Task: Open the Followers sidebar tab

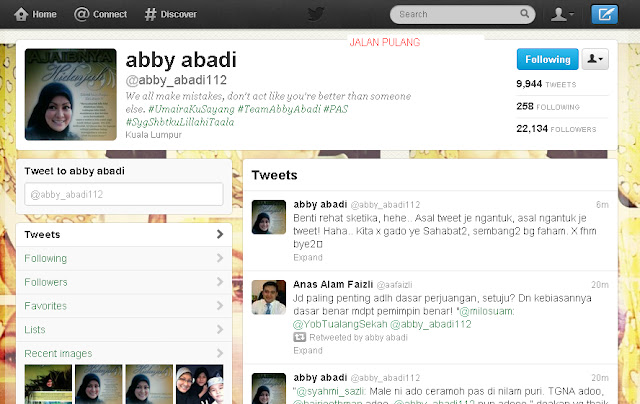Action: point(124,282)
